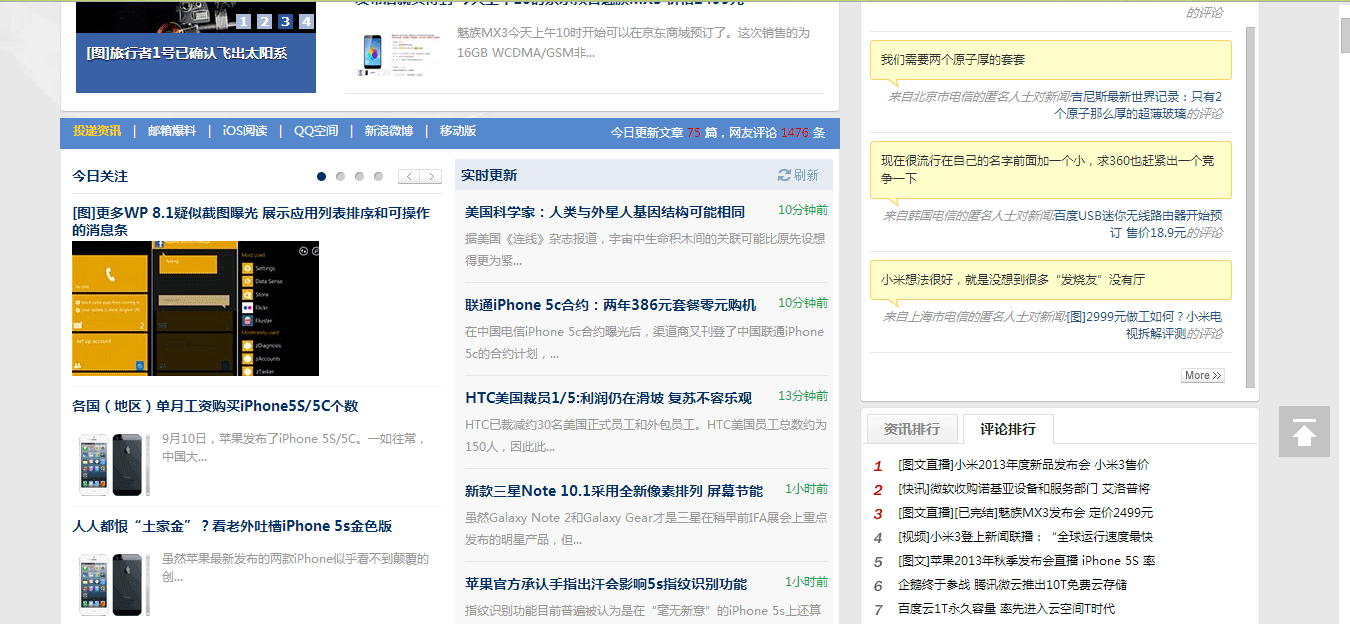This screenshot has height=624, width=1350.
Task: Open the iOS阅读 nav item
Action: pyautogui.click(x=245, y=131)
